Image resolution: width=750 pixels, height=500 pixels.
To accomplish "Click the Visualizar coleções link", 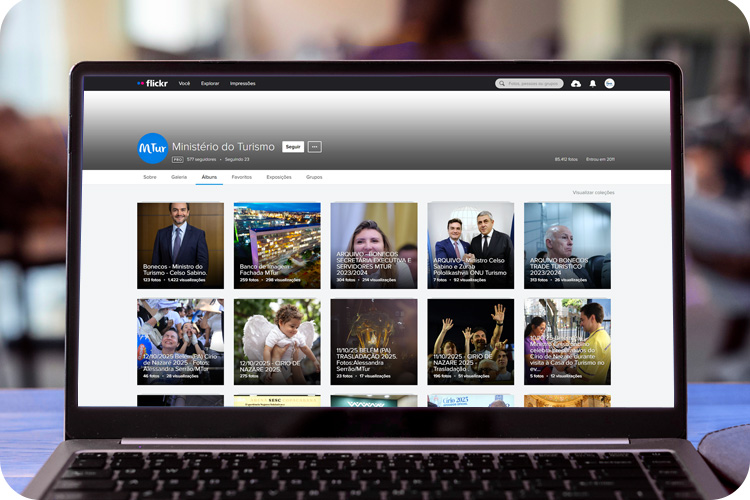I will (593, 192).
